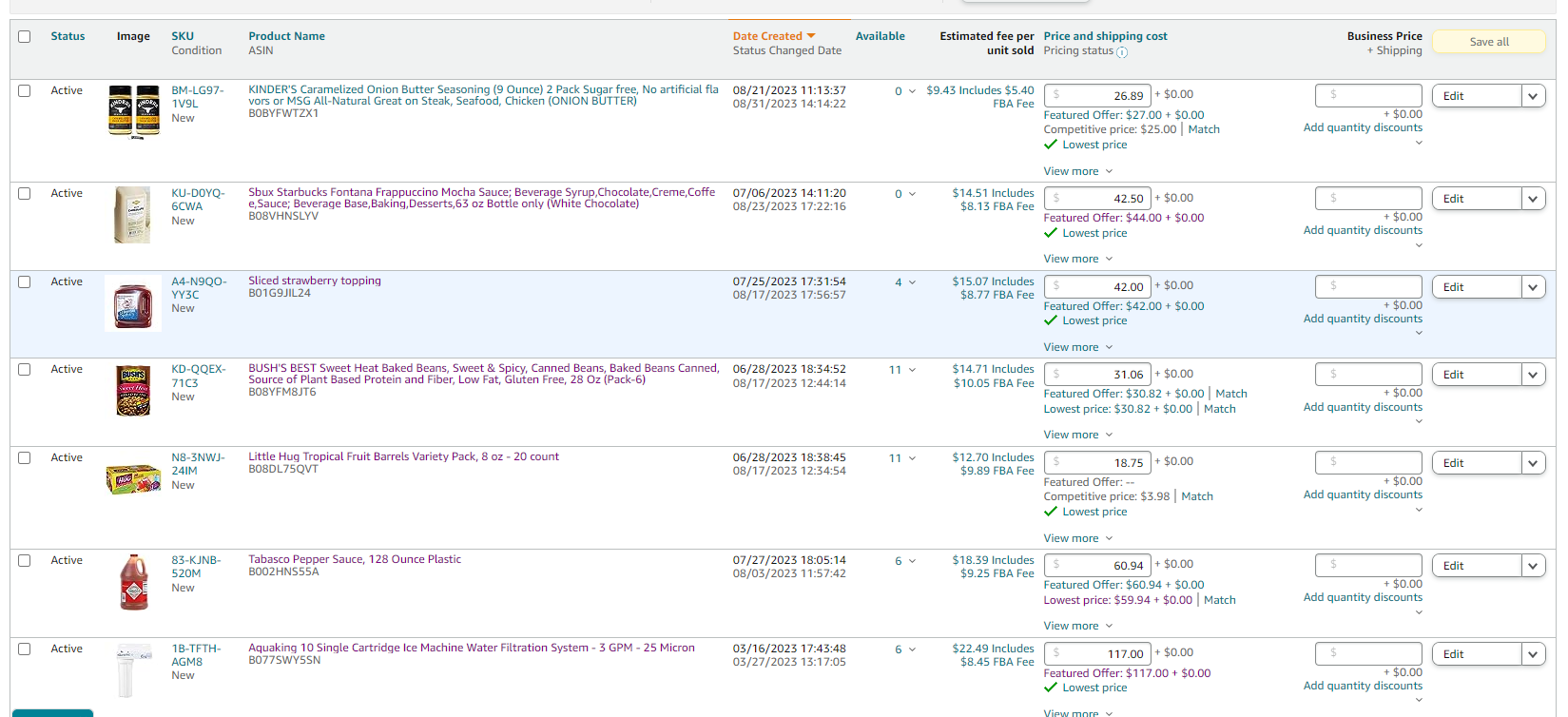Click the Save all button
This screenshot has height=717, width=1568.
click(x=1489, y=42)
